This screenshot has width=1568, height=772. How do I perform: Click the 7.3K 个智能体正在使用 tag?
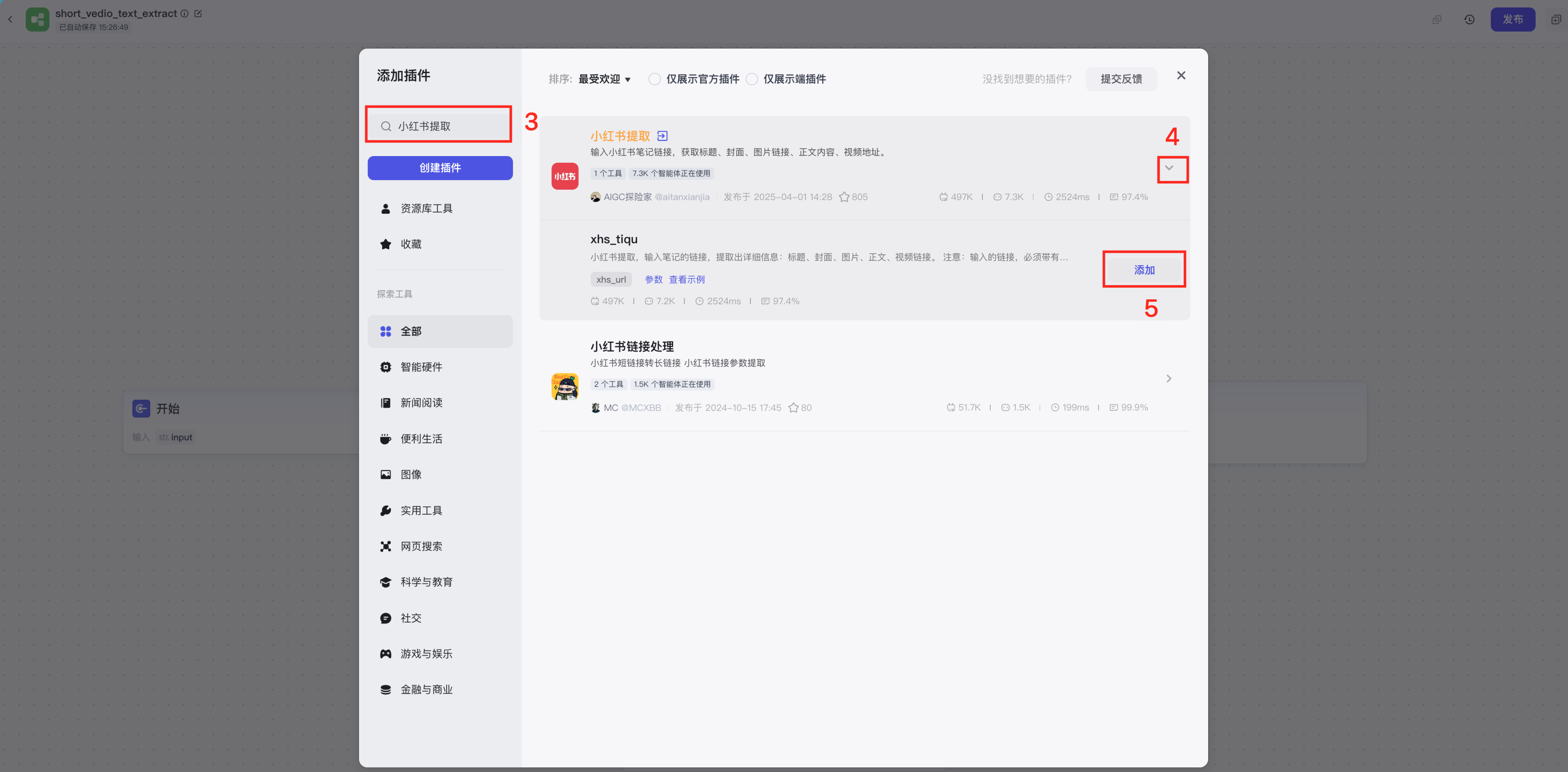click(671, 173)
